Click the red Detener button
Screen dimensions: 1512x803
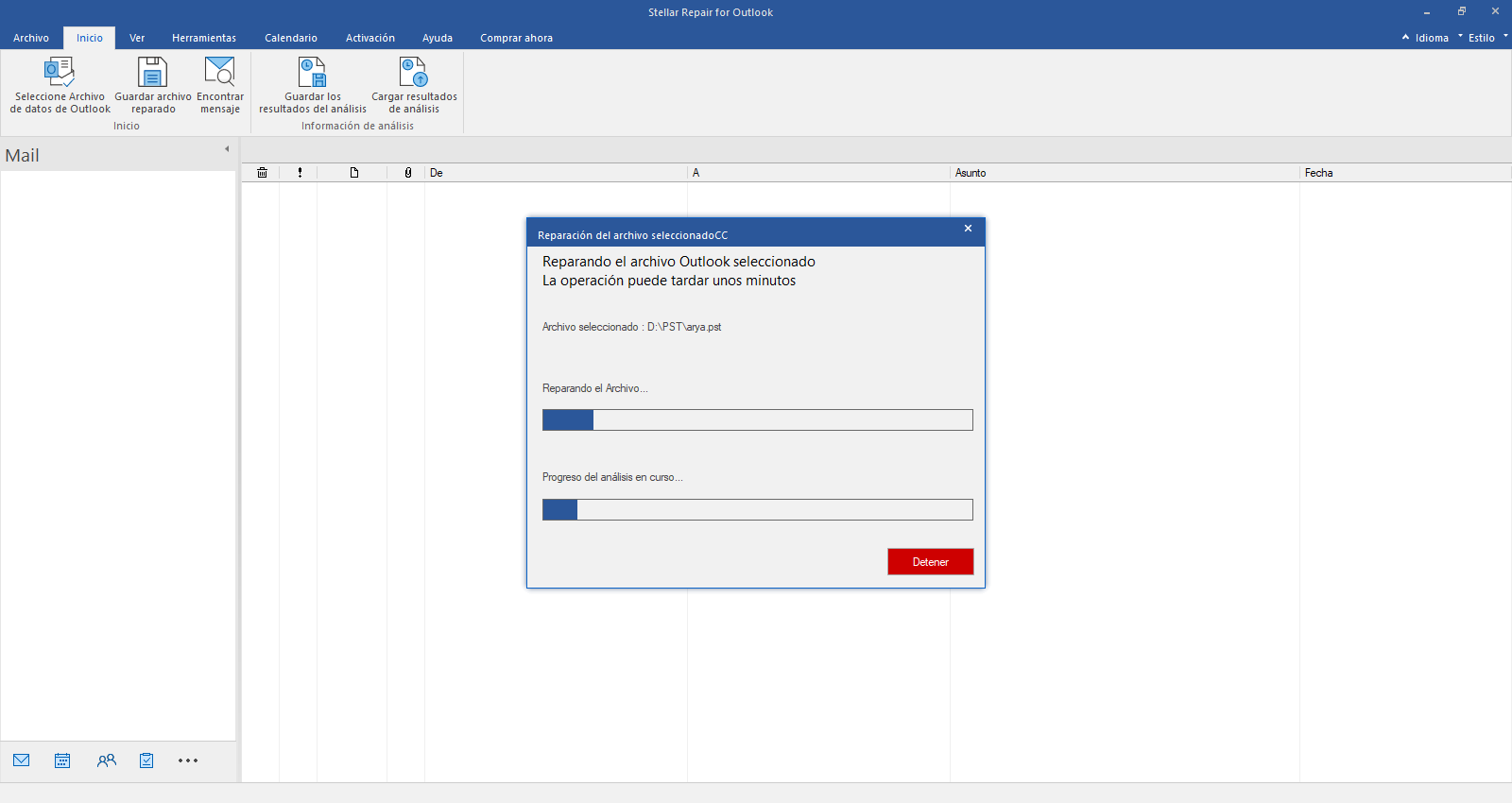pyautogui.click(x=931, y=561)
